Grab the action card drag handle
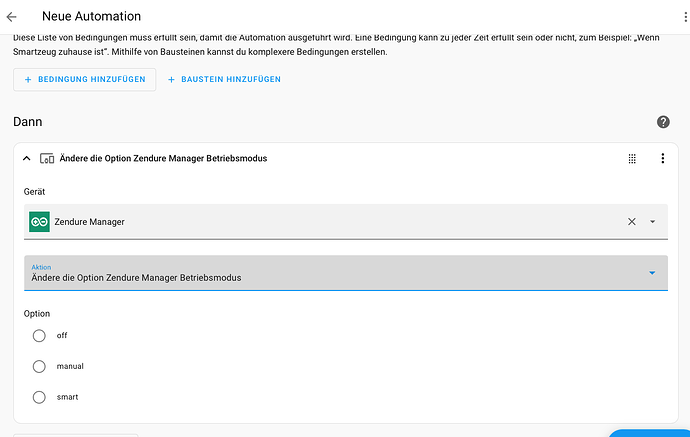The width and height of the screenshot is (690, 437). coord(632,158)
